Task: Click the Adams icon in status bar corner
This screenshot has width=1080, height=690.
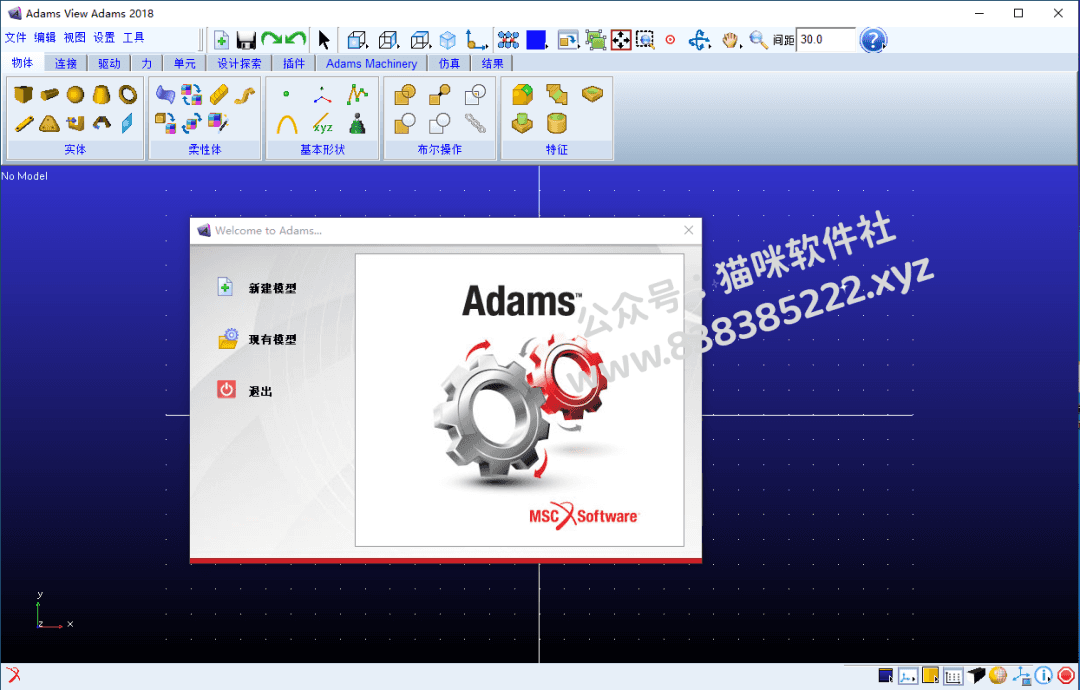Action: tap(12, 676)
